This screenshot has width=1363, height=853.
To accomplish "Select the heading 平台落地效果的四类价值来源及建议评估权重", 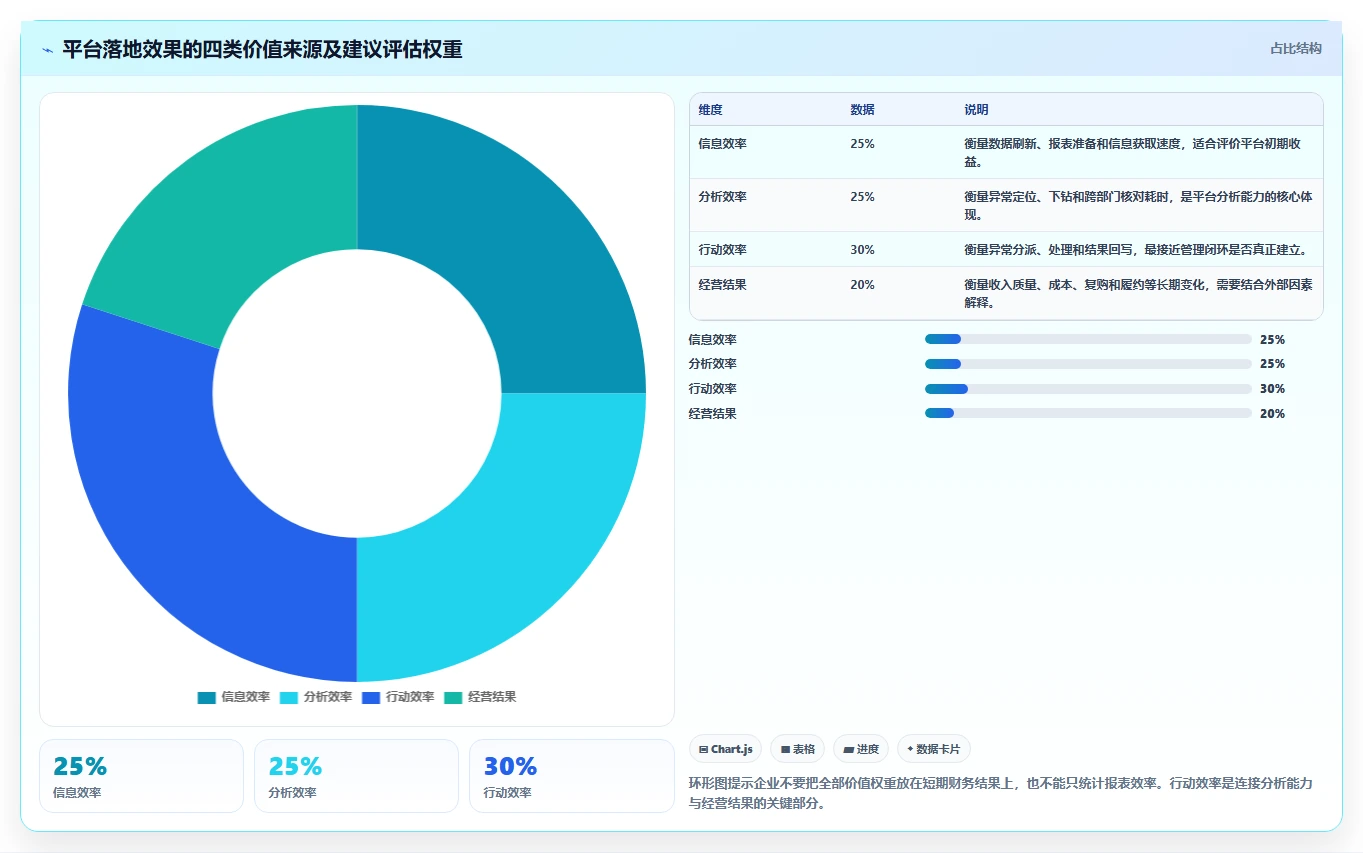I will point(262,49).
